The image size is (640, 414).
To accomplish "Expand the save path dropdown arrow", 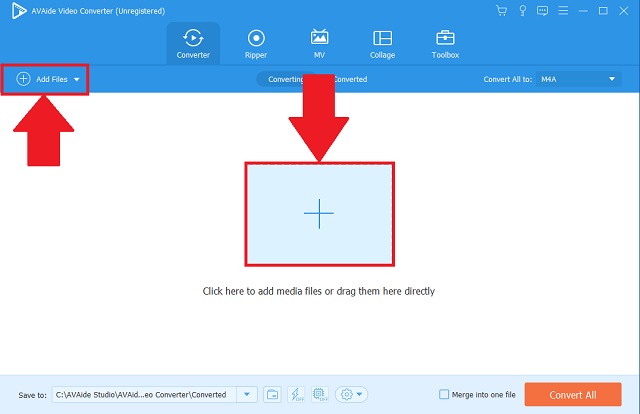I will 247,395.
